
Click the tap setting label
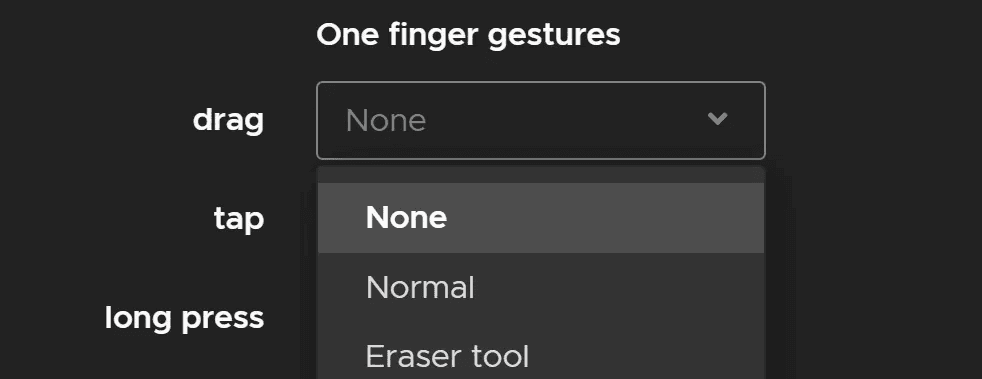coord(239,219)
